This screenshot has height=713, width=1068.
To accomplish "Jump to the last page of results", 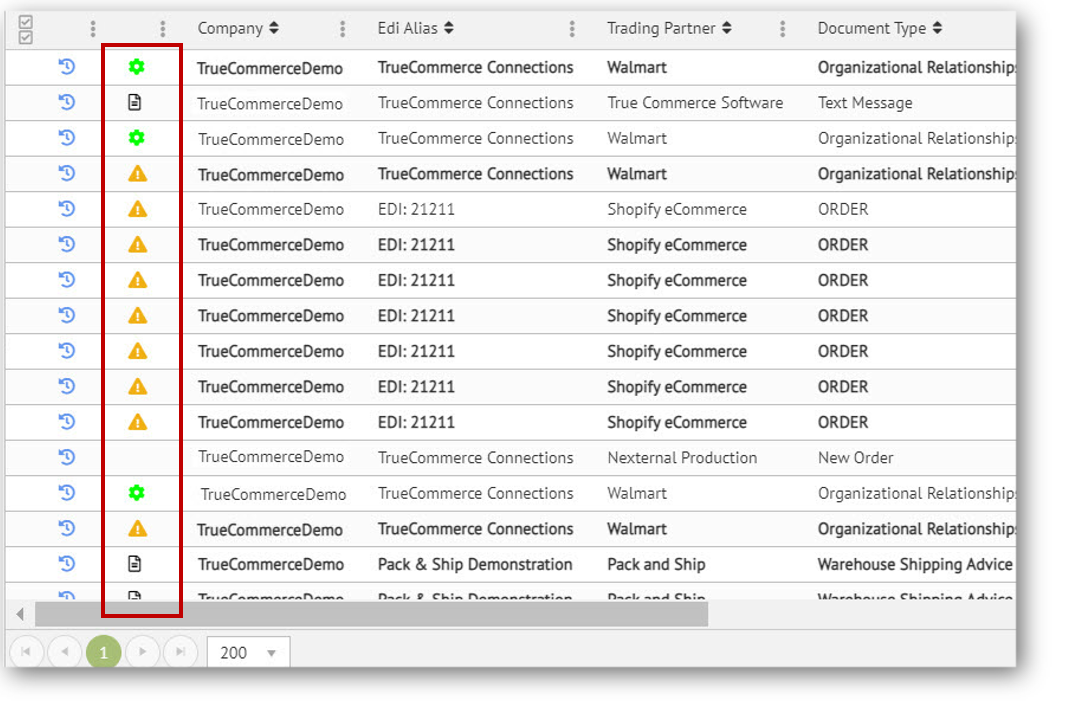I will coord(181,653).
